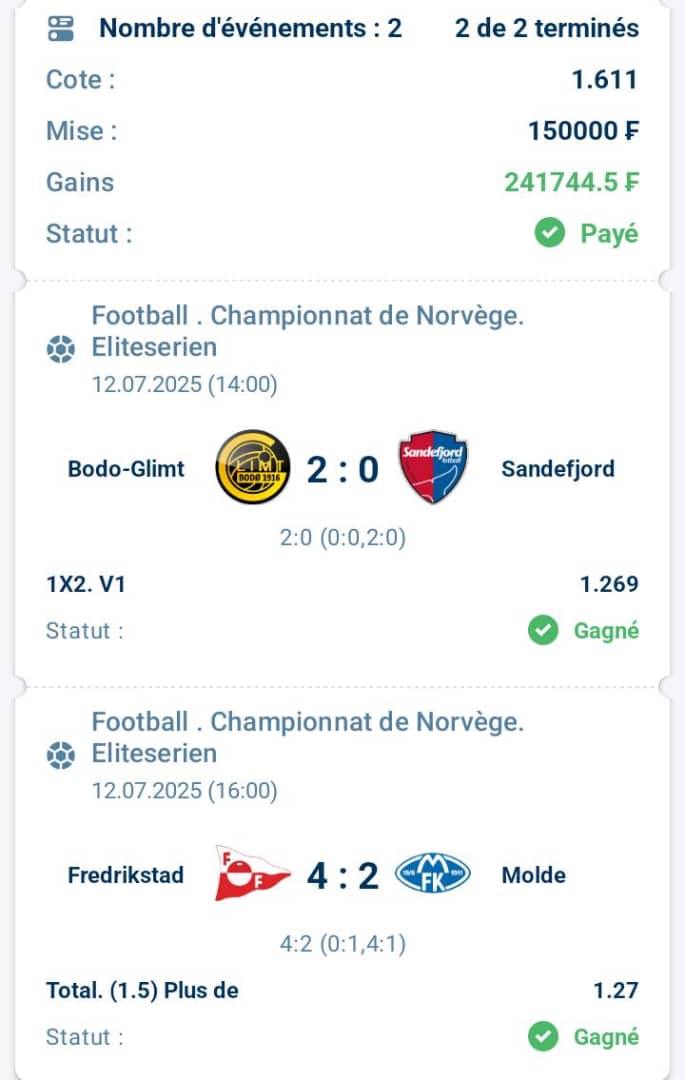Click the events count icon at top
This screenshot has width=685, height=1080.
61,29
